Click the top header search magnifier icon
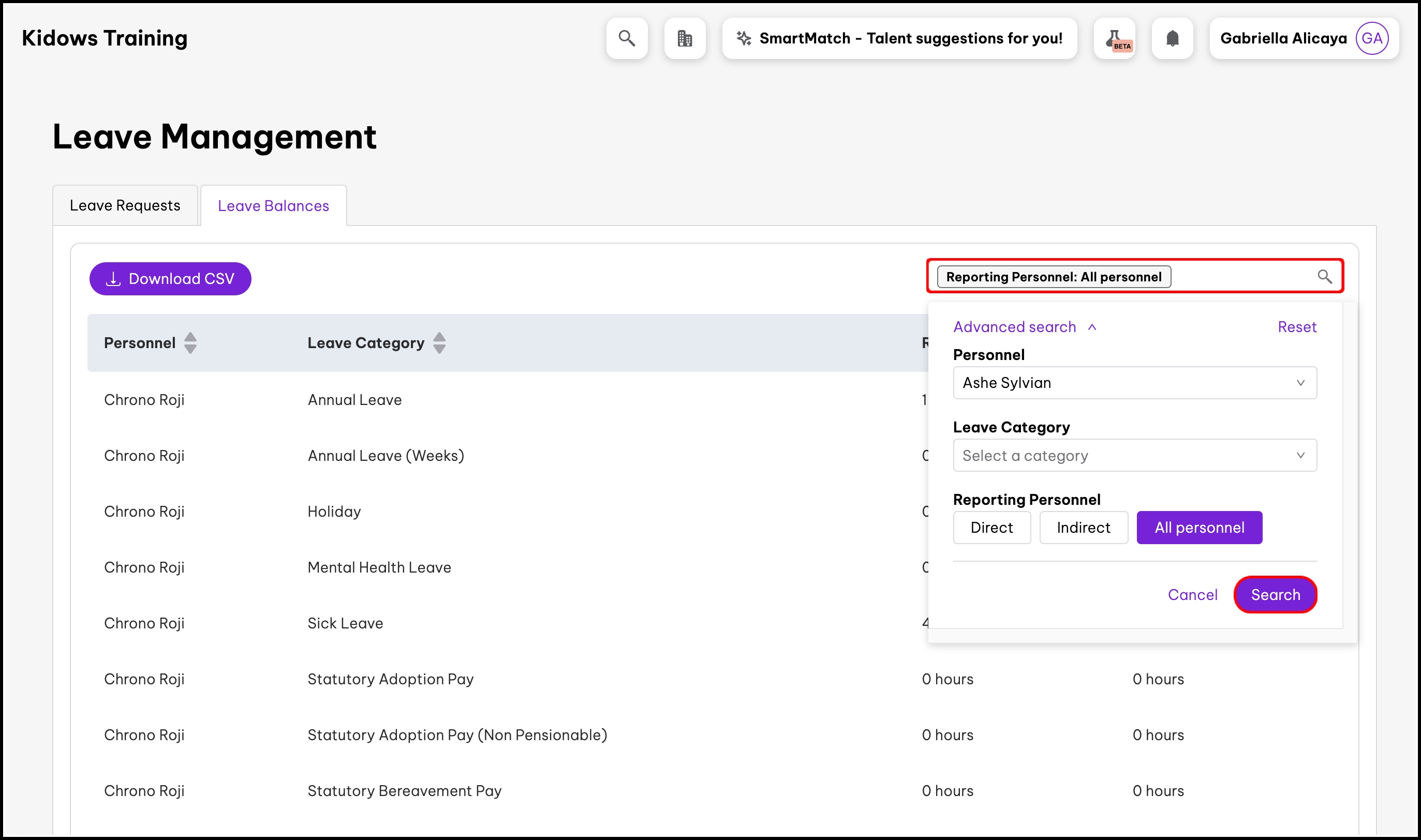 626,38
